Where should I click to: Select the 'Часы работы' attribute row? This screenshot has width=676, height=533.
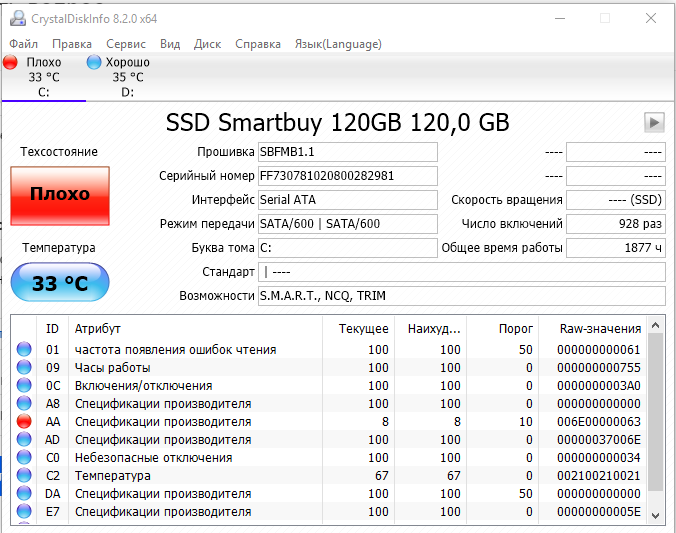[329, 367]
